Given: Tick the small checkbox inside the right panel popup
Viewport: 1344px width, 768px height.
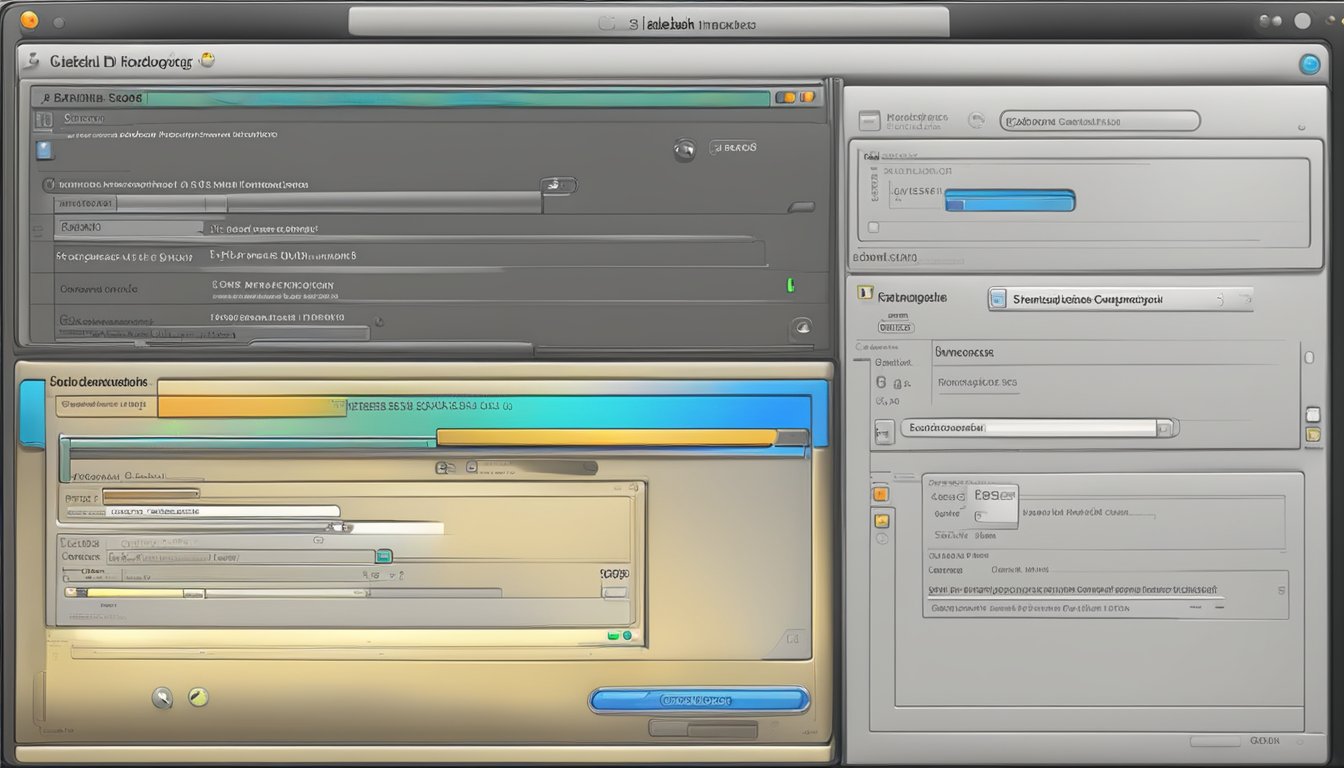Looking at the screenshot, I should point(980,516).
